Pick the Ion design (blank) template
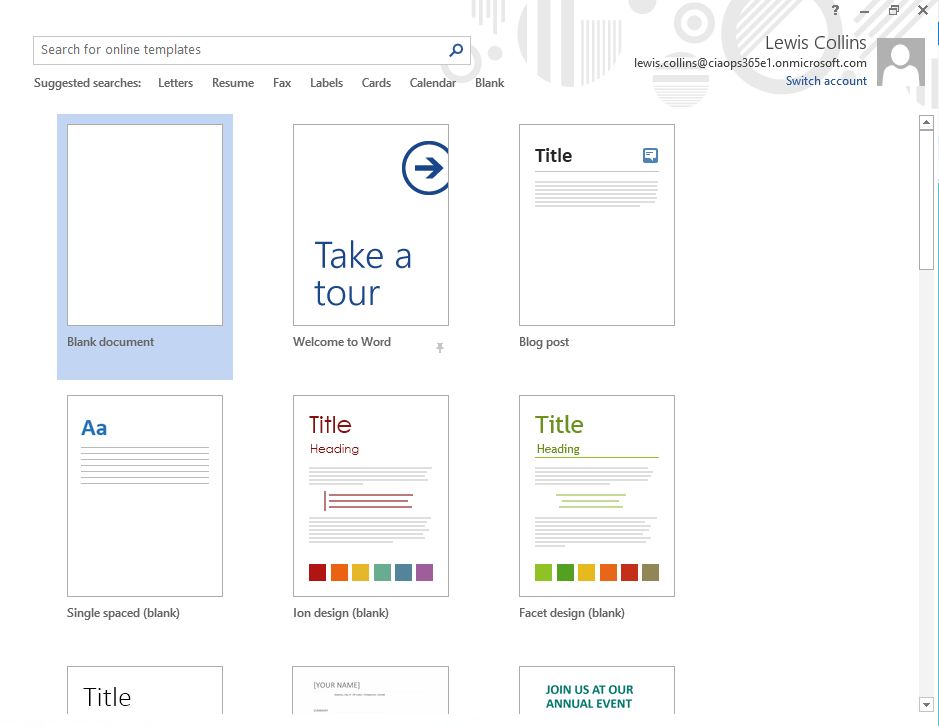The width and height of the screenshot is (939, 726). (371, 496)
